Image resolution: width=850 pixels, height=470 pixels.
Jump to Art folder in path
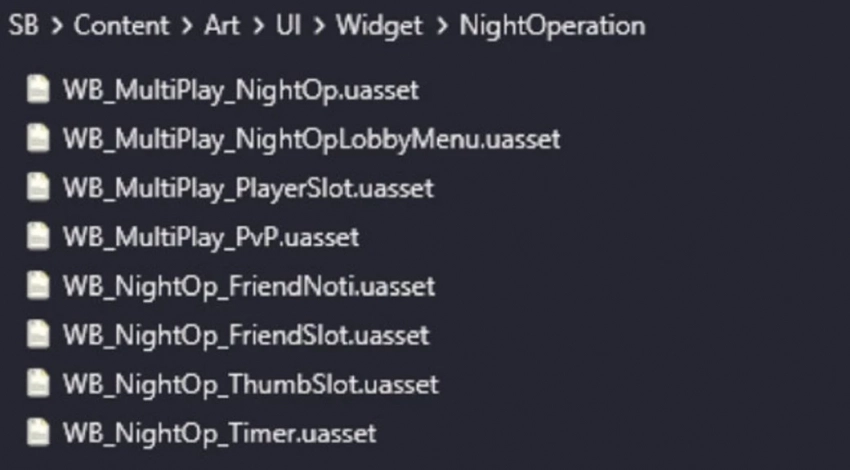[220, 27]
